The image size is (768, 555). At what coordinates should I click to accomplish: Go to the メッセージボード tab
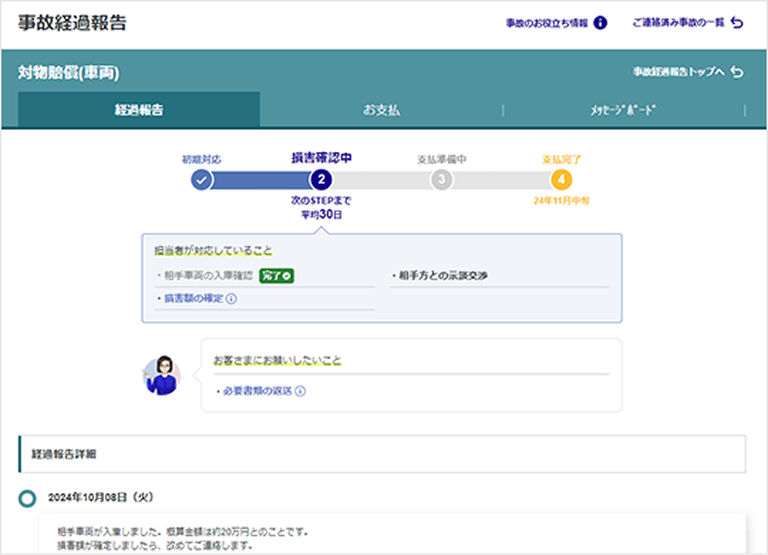[x=624, y=110]
